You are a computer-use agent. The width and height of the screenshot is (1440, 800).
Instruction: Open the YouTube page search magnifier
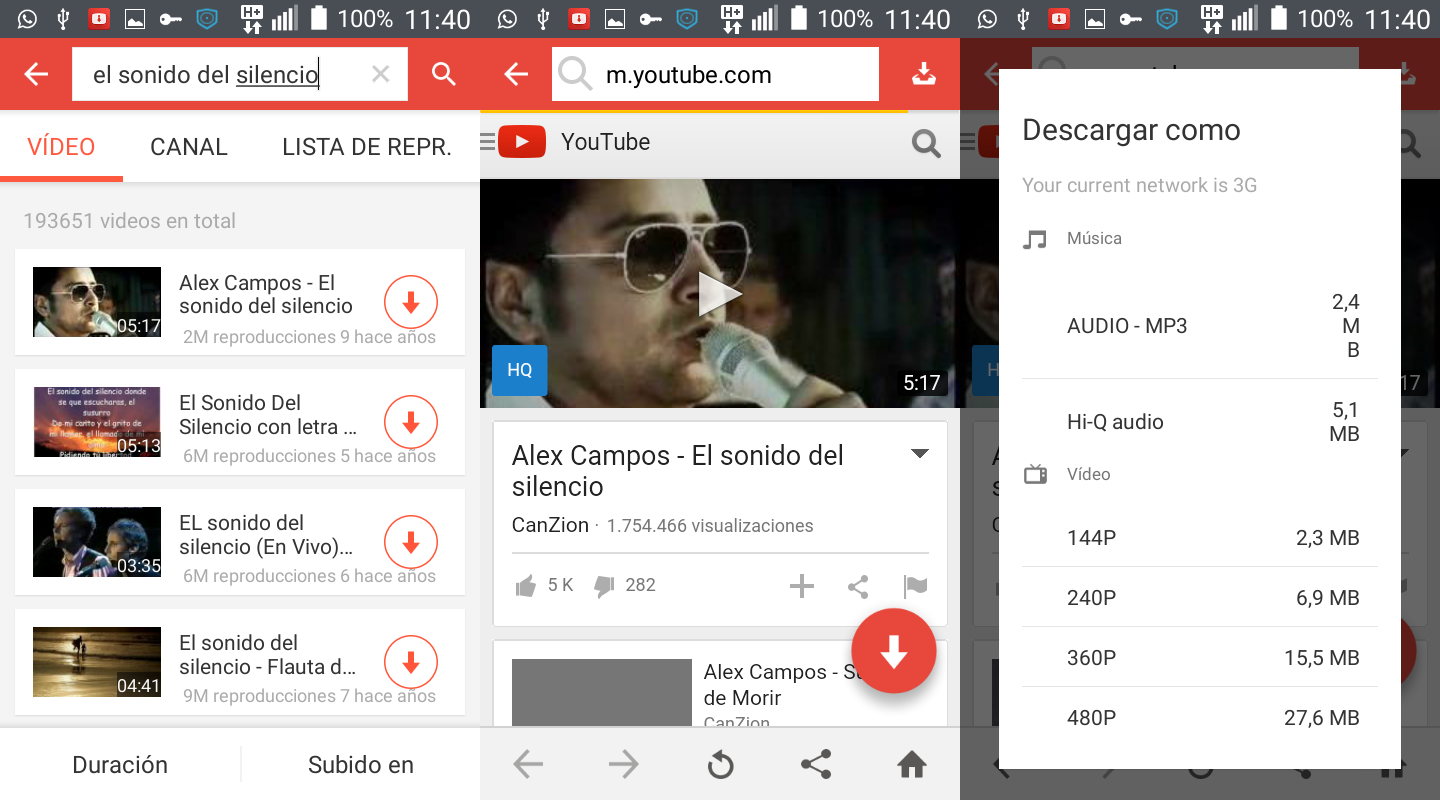(926, 144)
